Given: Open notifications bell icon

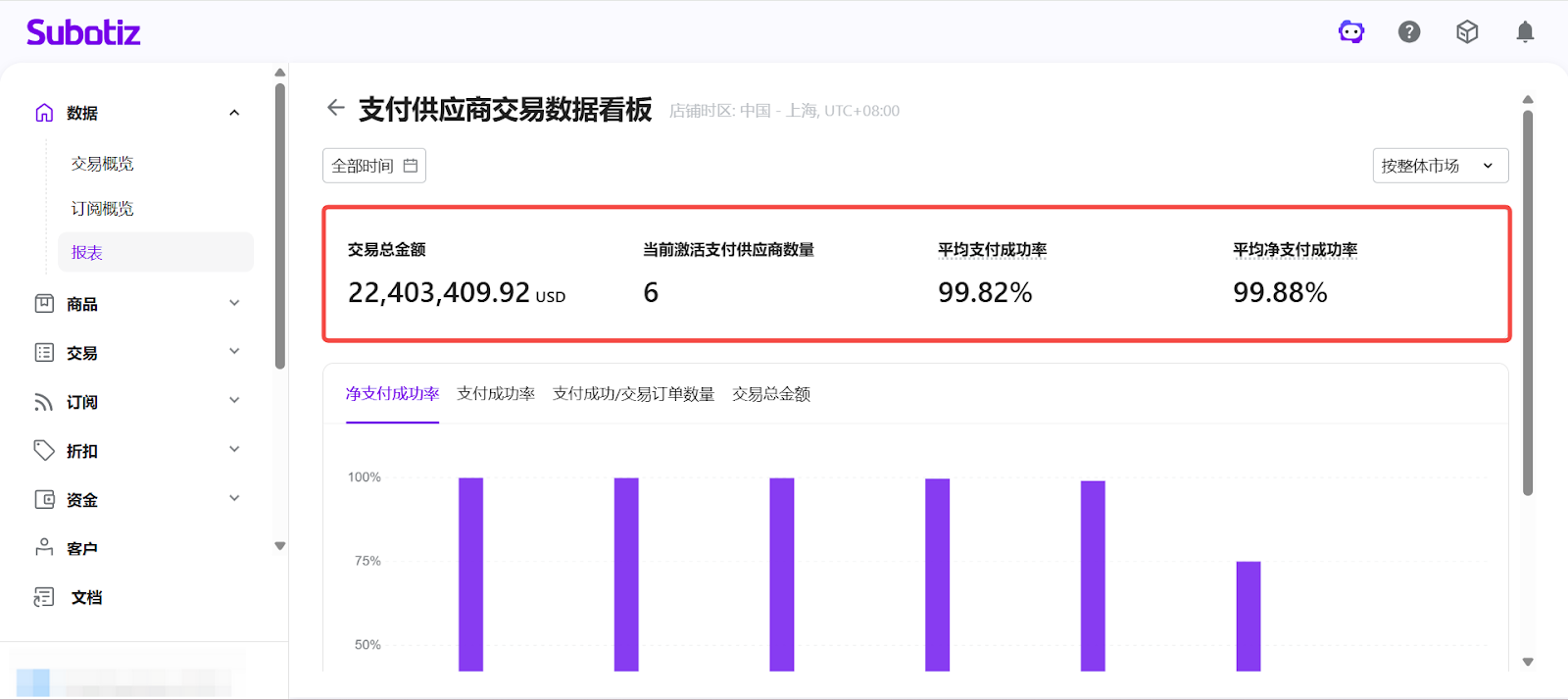Looking at the screenshot, I should click(x=1525, y=32).
